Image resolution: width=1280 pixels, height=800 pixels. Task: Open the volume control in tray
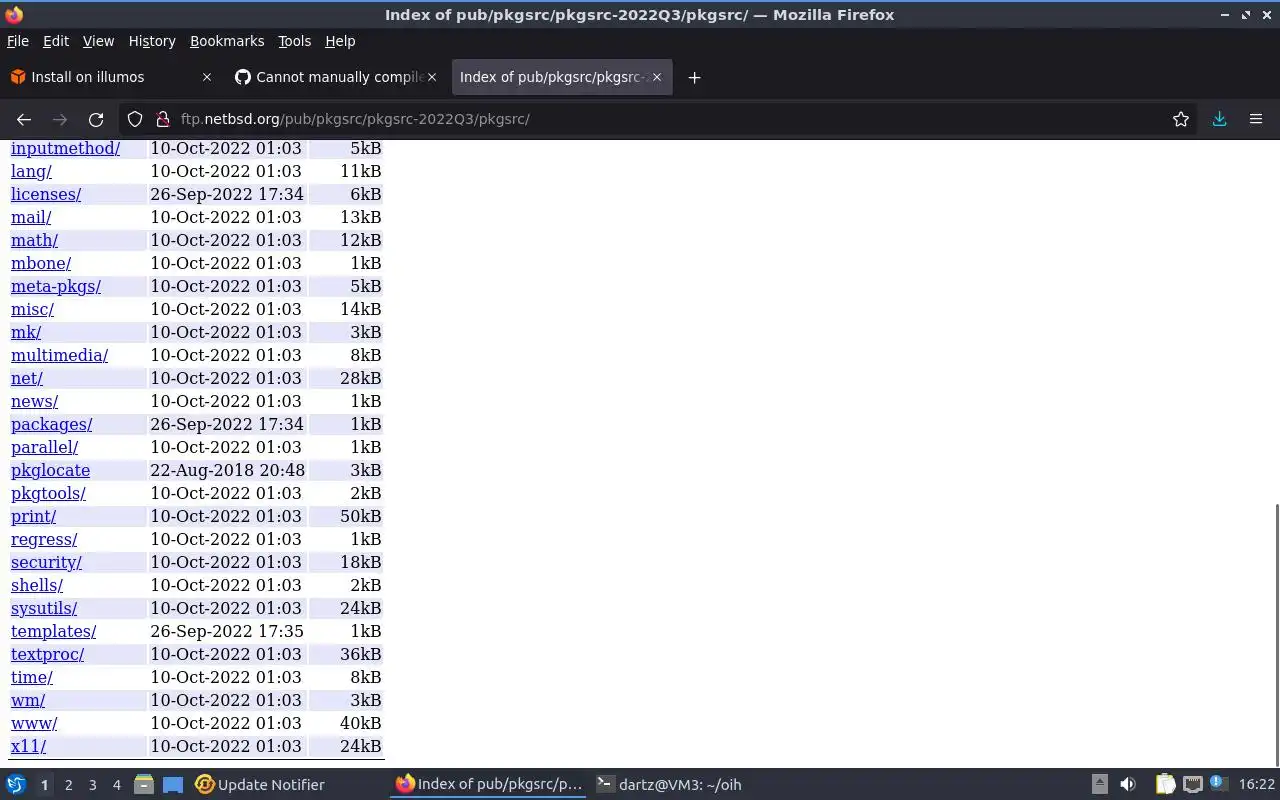click(1128, 785)
